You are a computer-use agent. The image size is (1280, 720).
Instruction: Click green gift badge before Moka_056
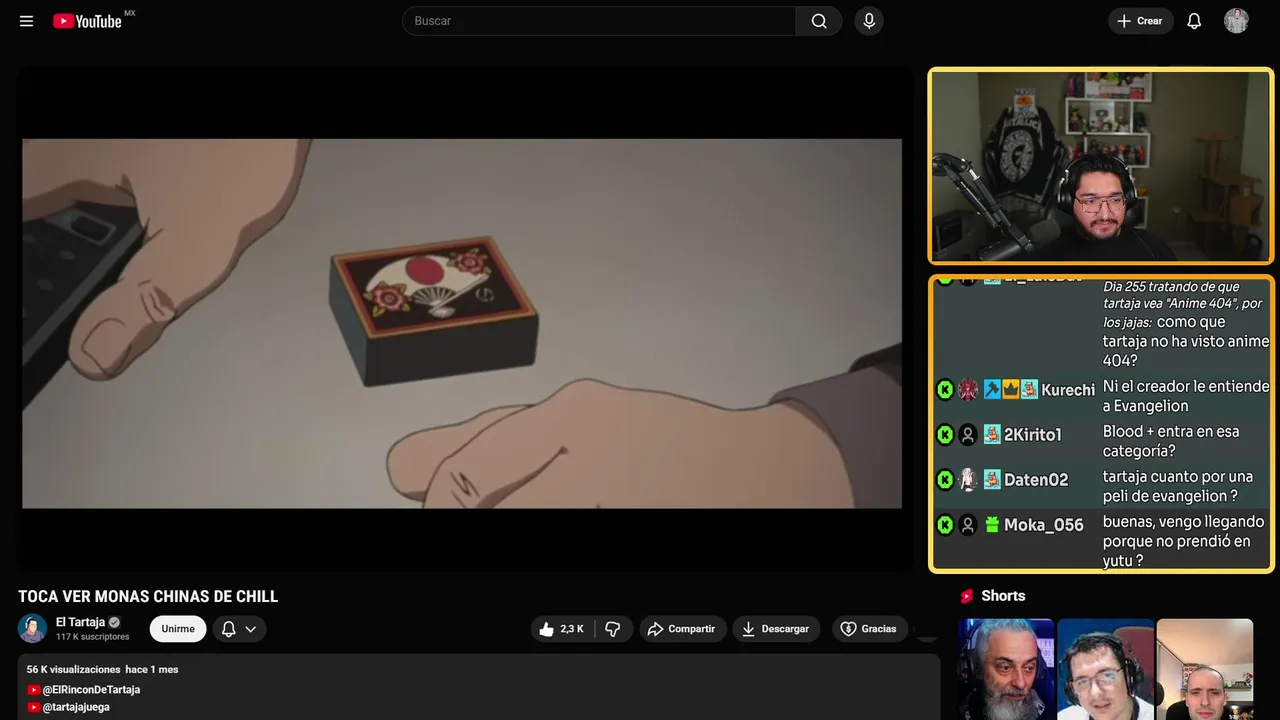click(992, 525)
